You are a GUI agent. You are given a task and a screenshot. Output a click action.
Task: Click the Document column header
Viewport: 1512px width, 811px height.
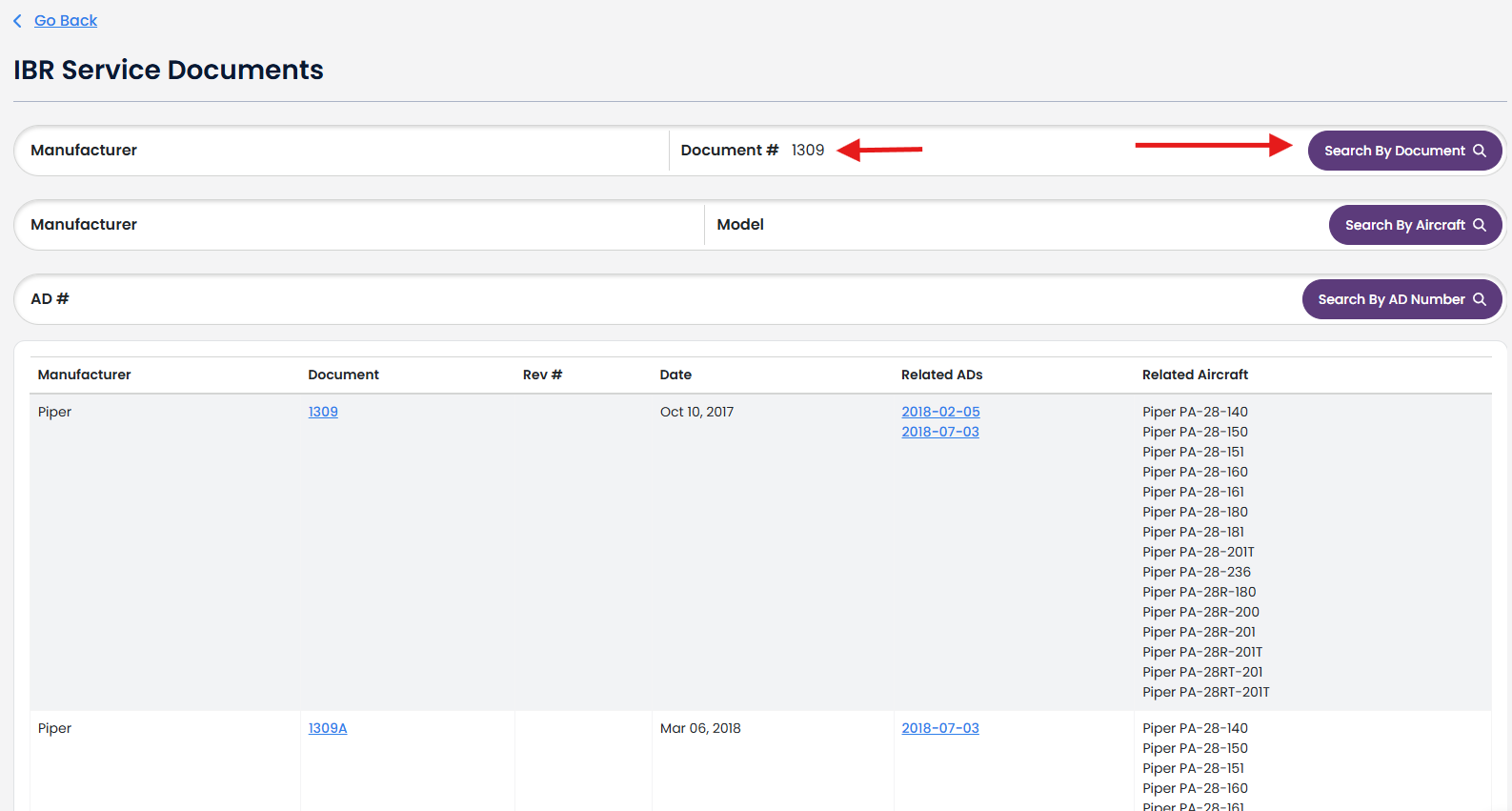(343, 375)
